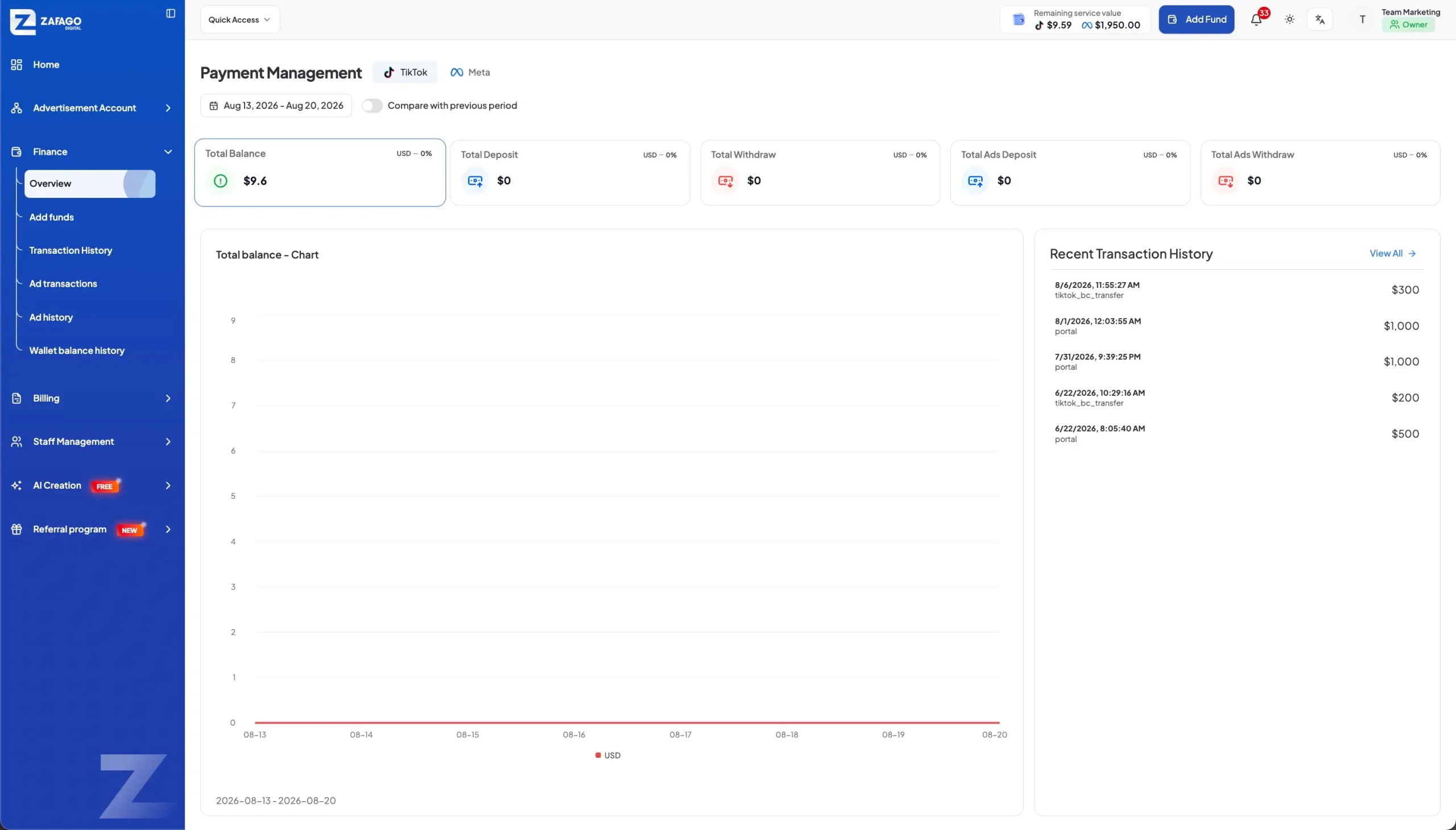The image size is (1456, 830).
Task: Click the Total Ads Withdraw card icon
Action: coord(1226,181)
